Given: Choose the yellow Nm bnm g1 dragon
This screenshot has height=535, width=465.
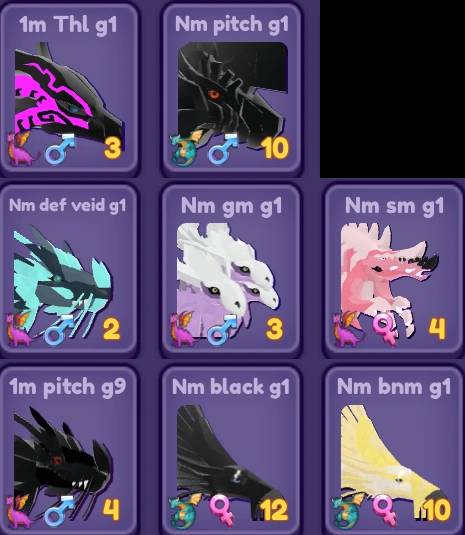Looking at the screenshot, I should 394,457.
